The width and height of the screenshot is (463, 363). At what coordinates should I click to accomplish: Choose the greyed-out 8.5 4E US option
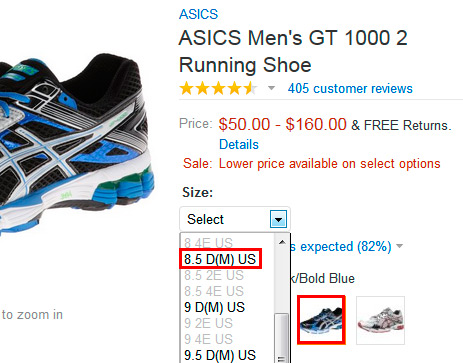coord(214,291)
